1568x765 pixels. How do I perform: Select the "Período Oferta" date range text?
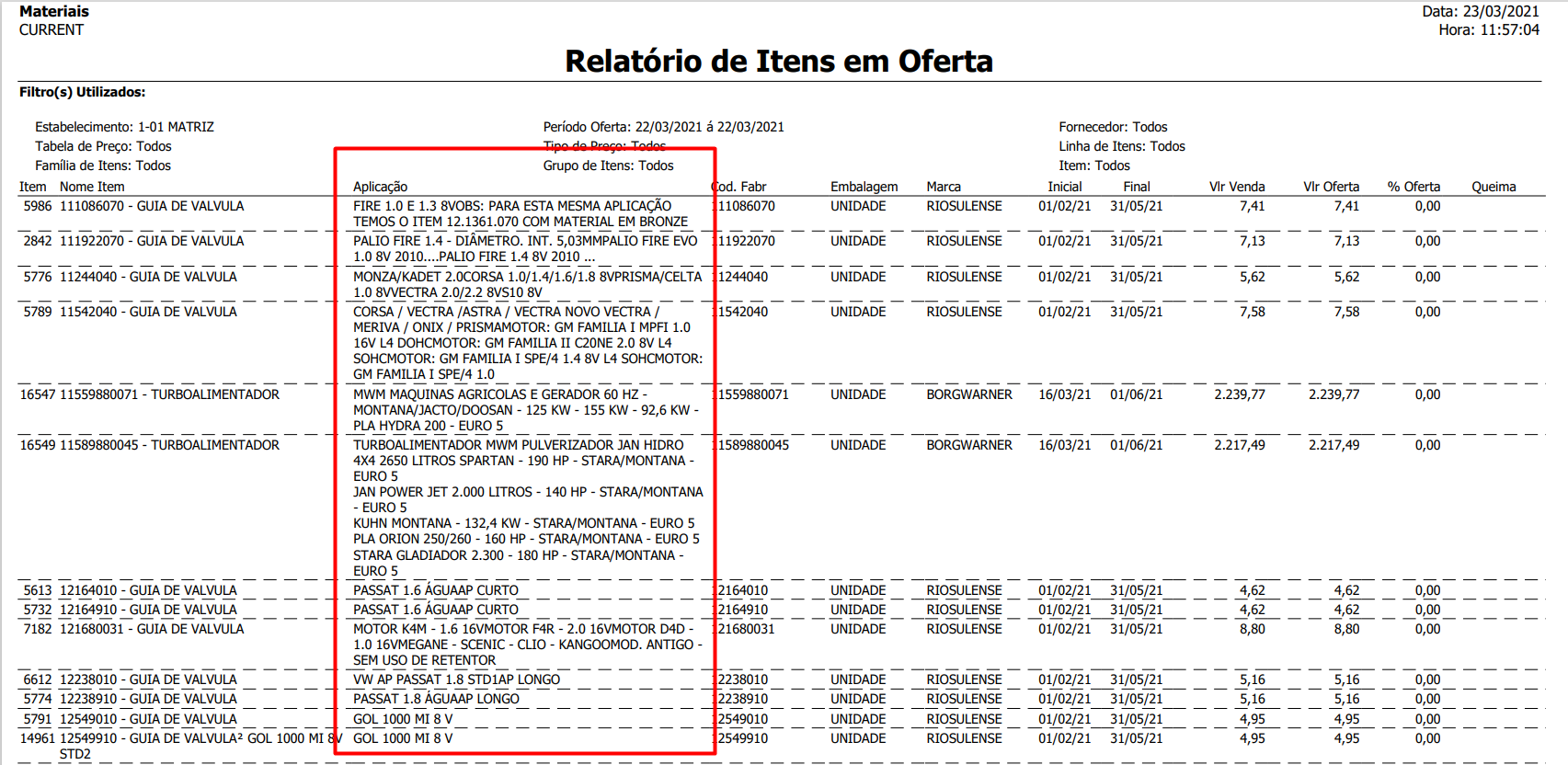[663, 127]
